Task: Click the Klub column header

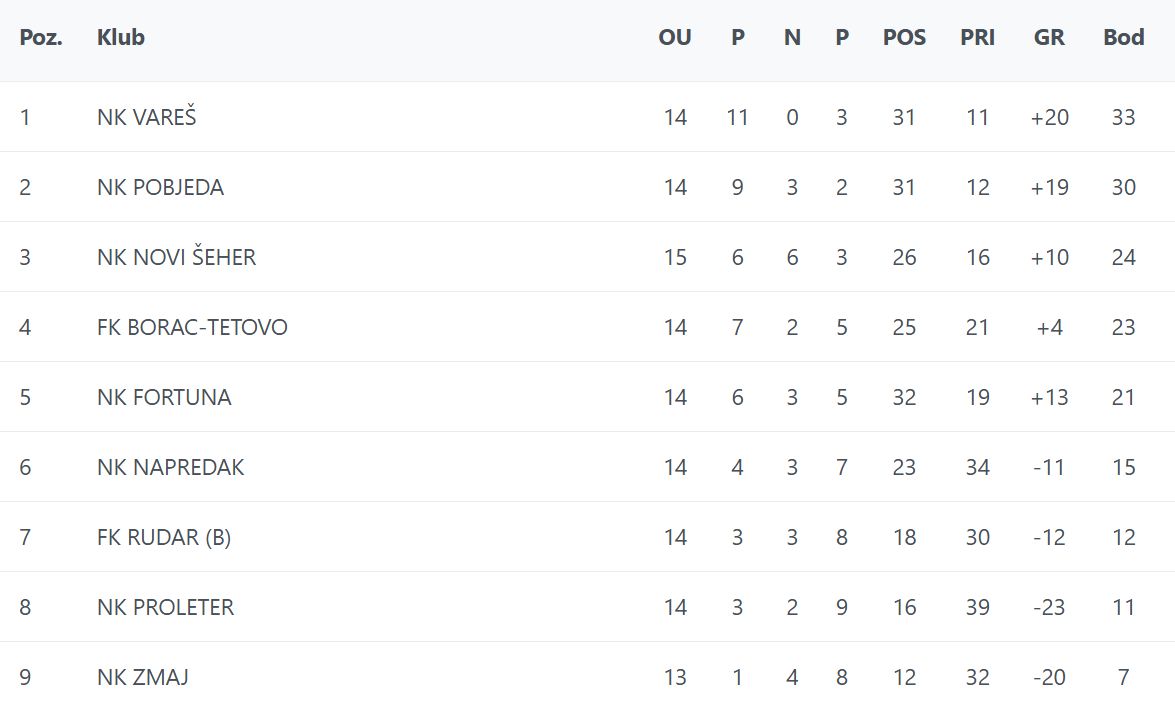Action: click(121, 38)
